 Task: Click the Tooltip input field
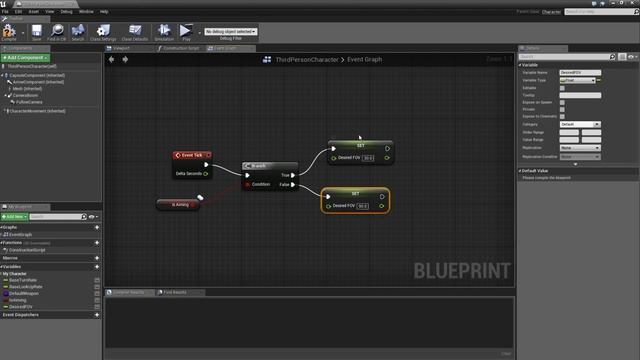tap(580, 96)
